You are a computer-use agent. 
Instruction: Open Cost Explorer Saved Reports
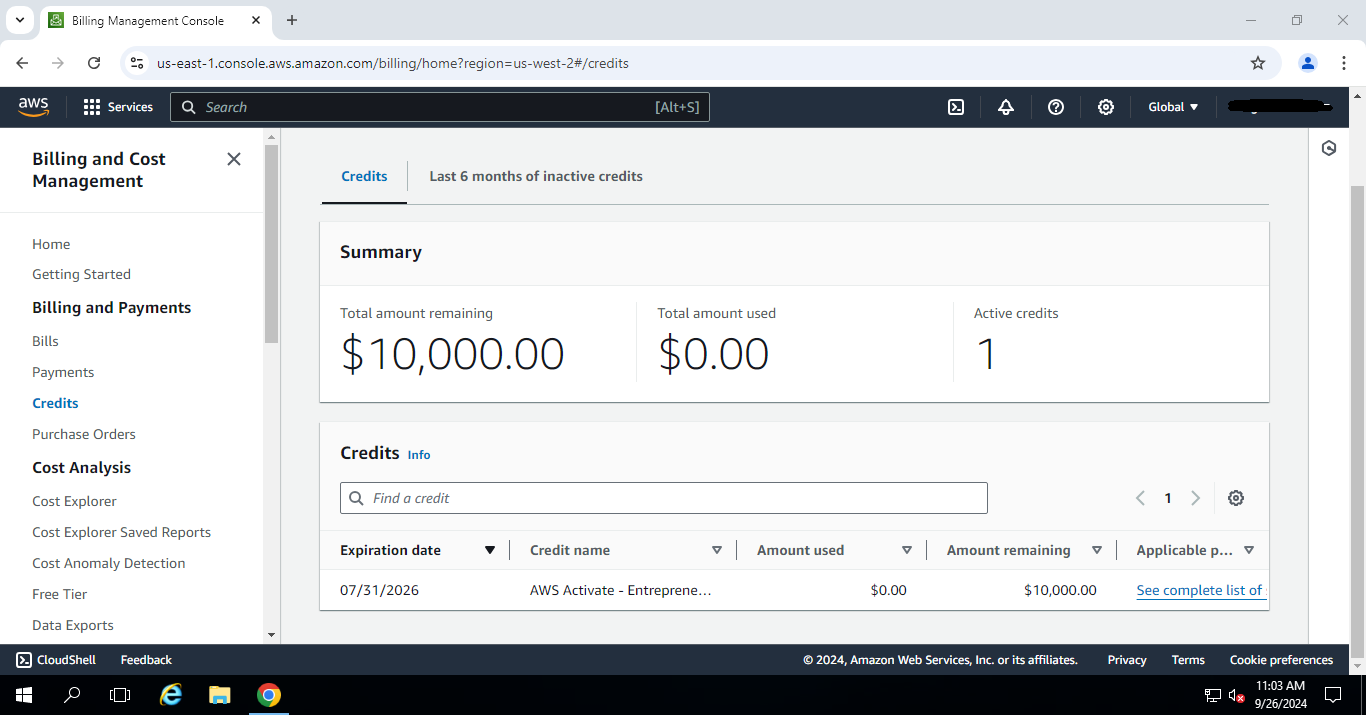[121, 532]
